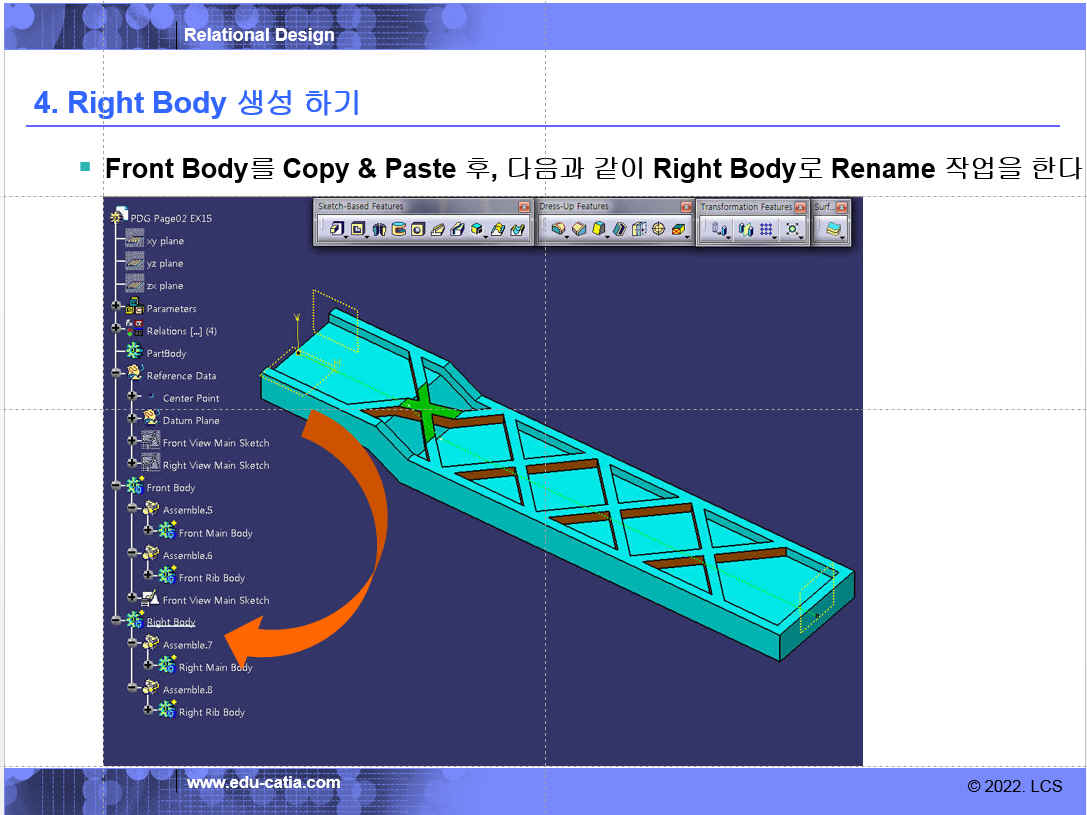Click the Scaling tool icon
The image size is (1087, 815).
click(x=792, y=229)
